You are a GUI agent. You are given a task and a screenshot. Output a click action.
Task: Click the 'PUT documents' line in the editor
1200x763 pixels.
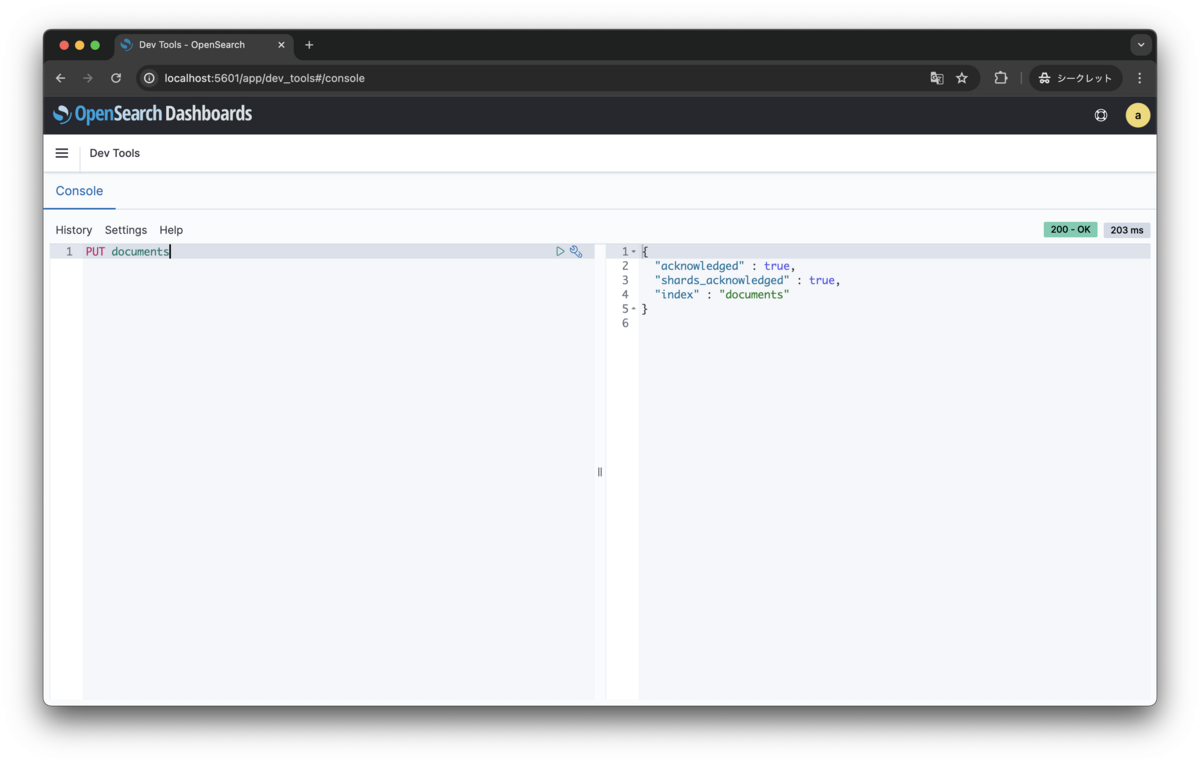click(128, 252)
